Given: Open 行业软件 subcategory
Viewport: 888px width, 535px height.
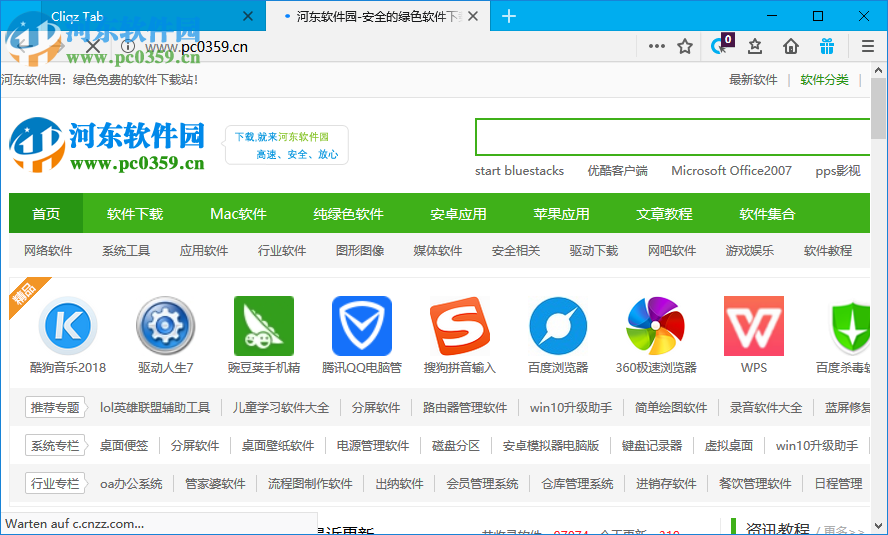Looking at the screenshot, I should coord(281,250).
